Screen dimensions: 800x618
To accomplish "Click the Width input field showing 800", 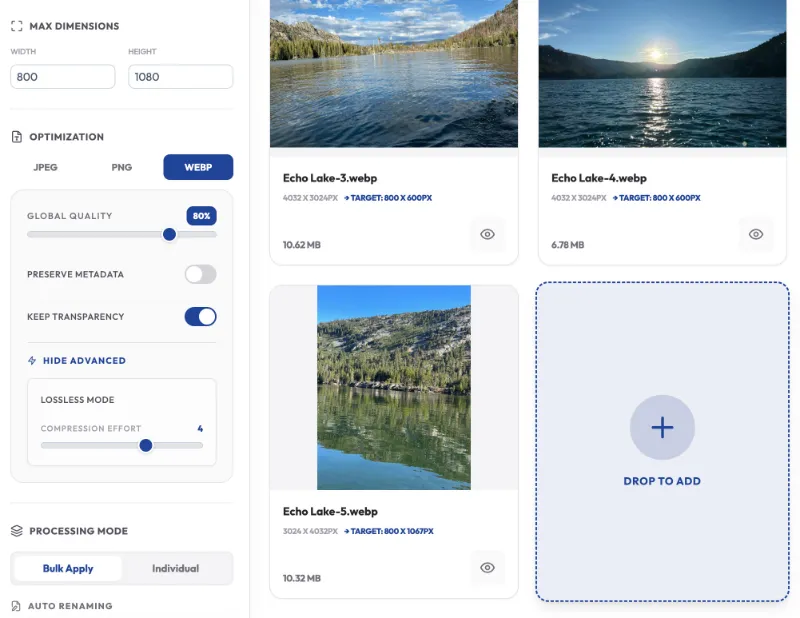I will point(63,77).
